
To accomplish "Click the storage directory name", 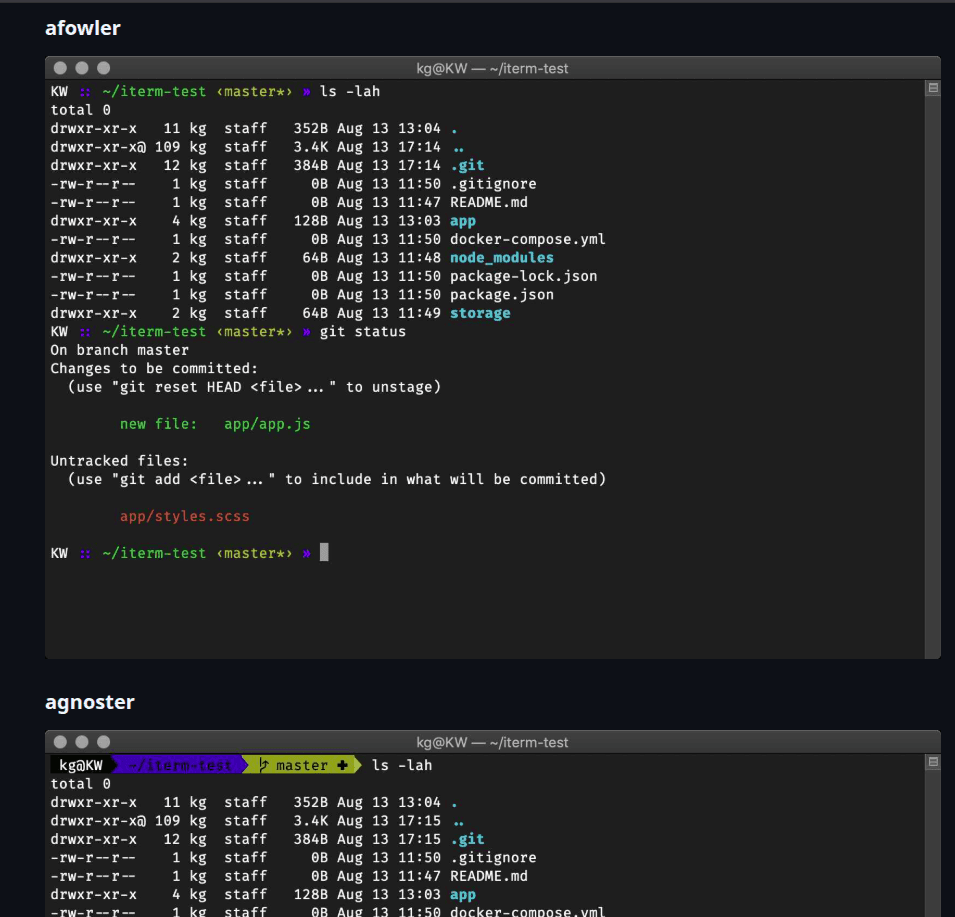I will click(480, 313).
